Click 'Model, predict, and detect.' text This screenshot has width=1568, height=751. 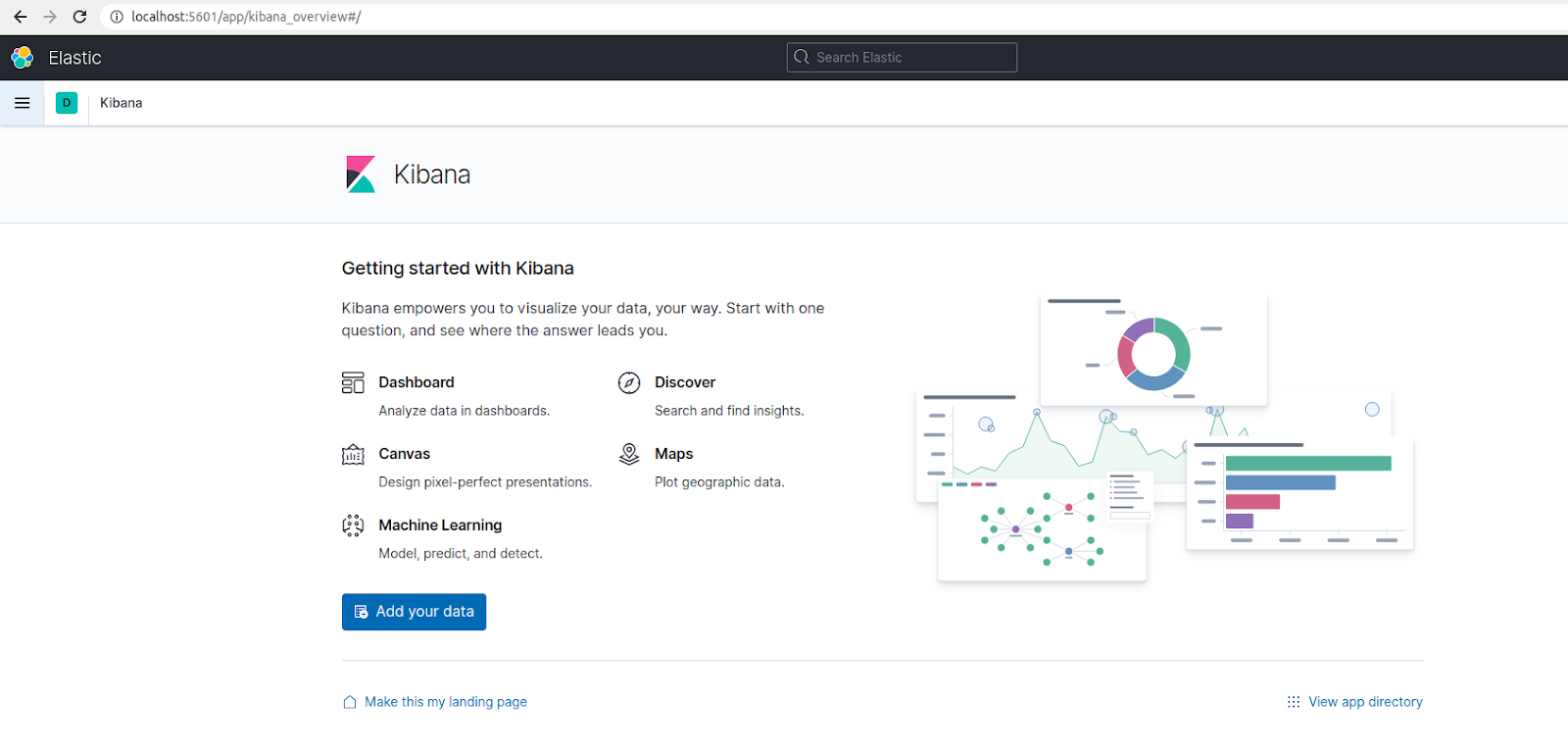(x=461, y=554)
